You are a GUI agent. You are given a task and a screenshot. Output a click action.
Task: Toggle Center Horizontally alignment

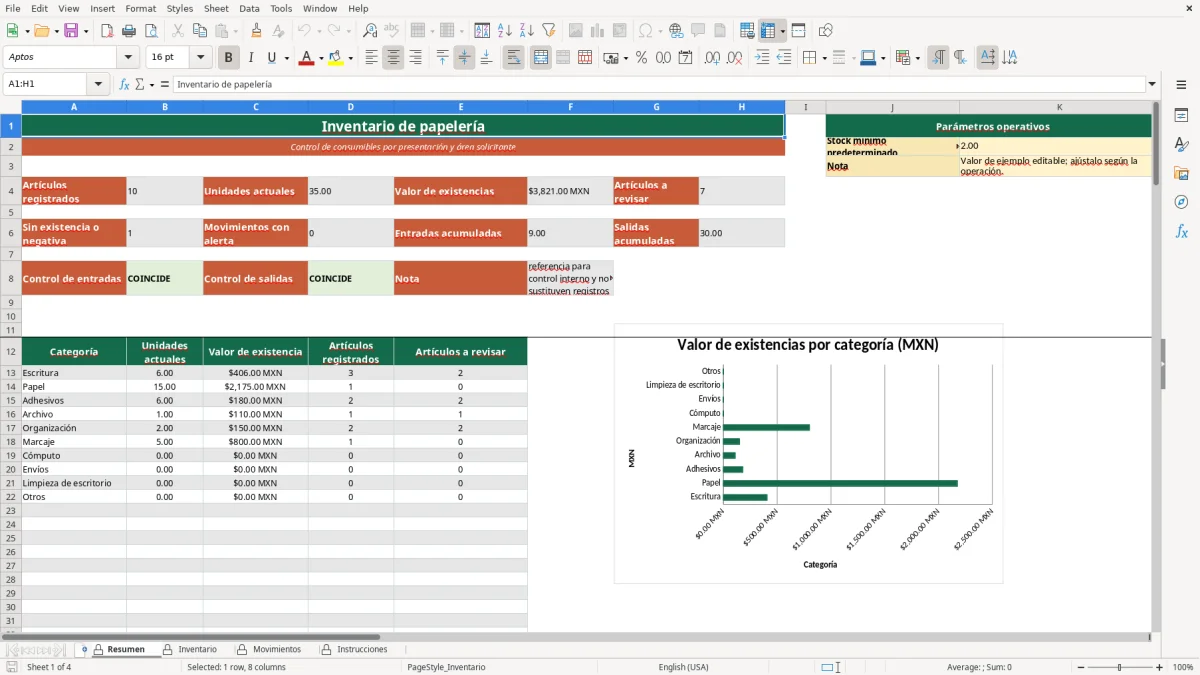pyautogui.click(x=393, y=58)
